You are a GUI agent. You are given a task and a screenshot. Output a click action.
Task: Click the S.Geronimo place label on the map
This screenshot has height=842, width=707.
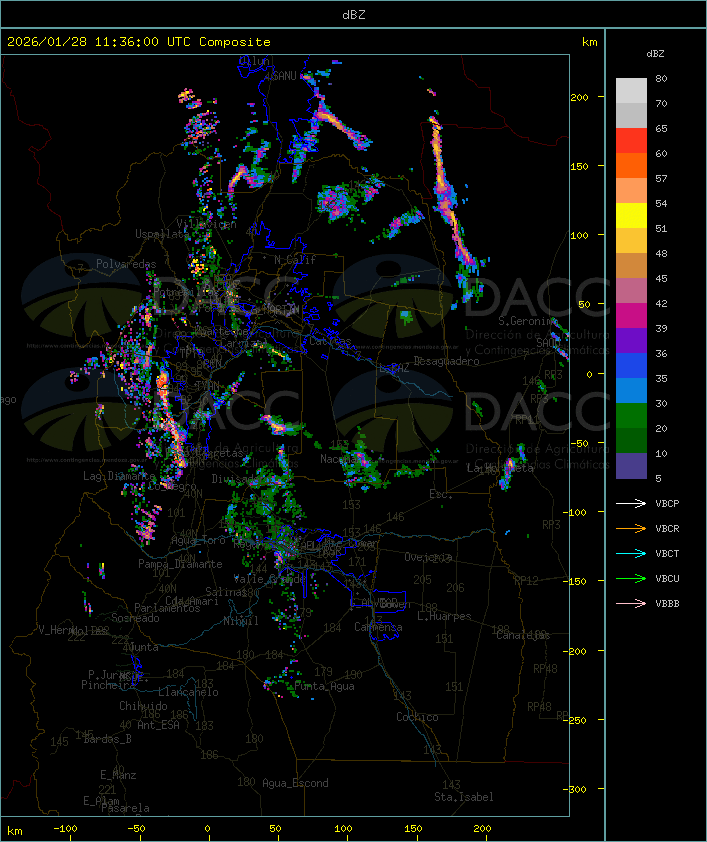tap(528, 321)
